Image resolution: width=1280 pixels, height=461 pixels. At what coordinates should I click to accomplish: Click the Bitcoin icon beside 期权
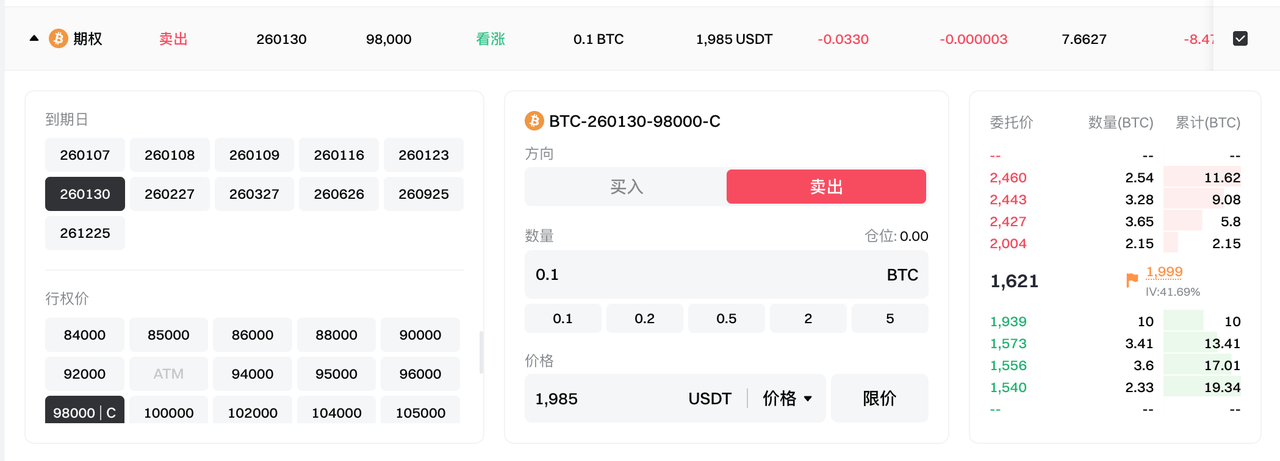tap(57, 39)
